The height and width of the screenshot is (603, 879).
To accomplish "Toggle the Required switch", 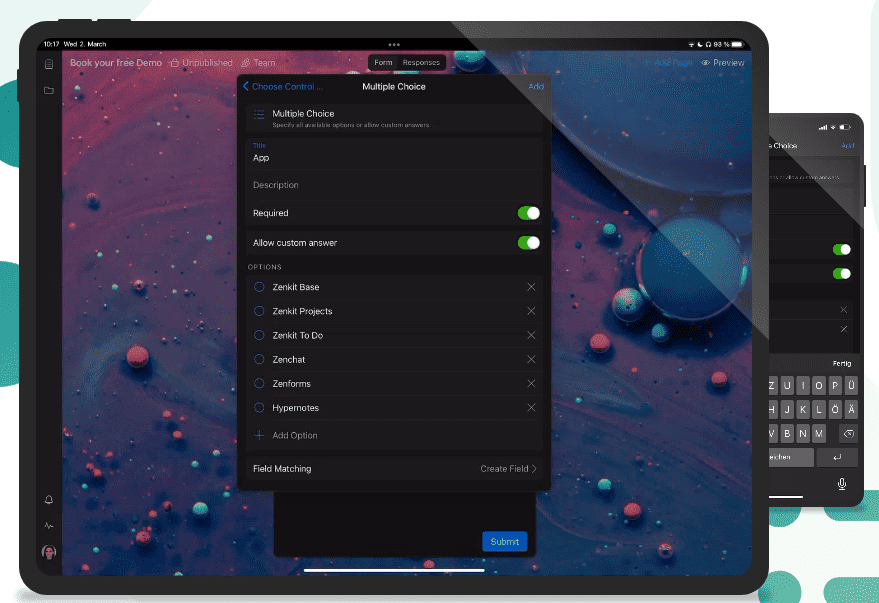I will click(x=529, y=213).
